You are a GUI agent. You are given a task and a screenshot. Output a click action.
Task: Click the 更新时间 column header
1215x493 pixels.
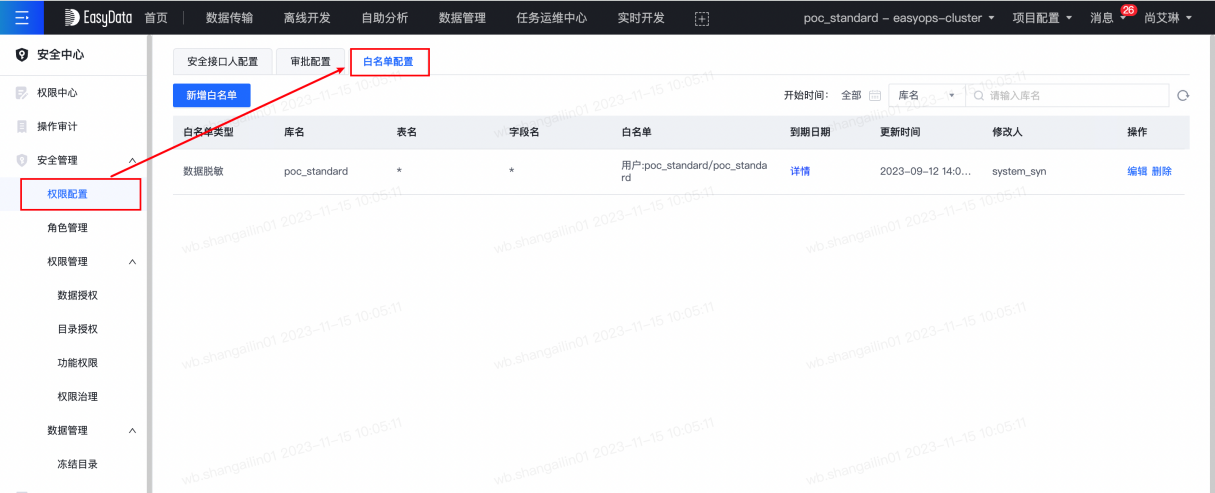[x=900, y=132]
